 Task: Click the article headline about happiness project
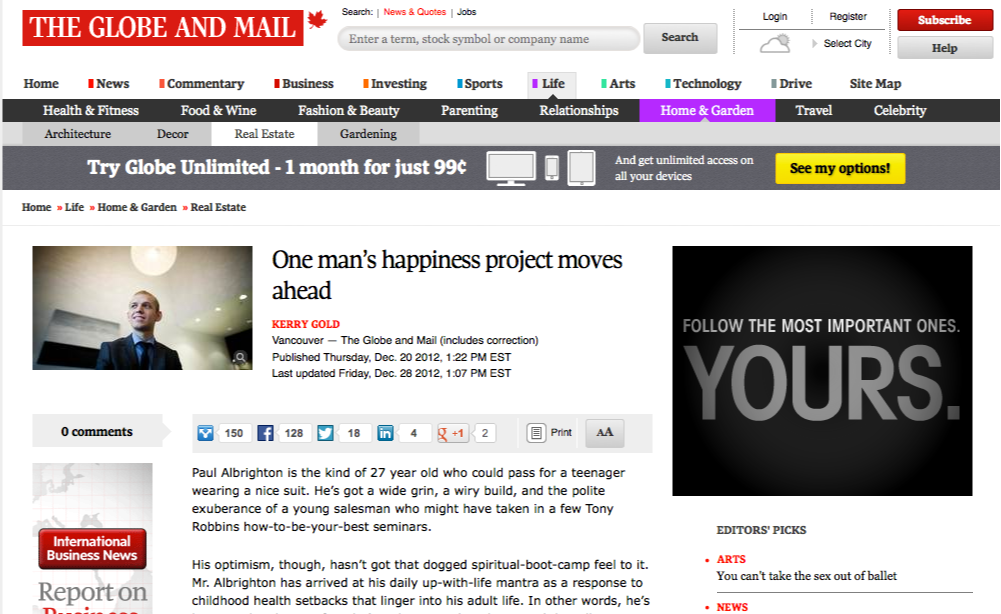pos(447,275)
